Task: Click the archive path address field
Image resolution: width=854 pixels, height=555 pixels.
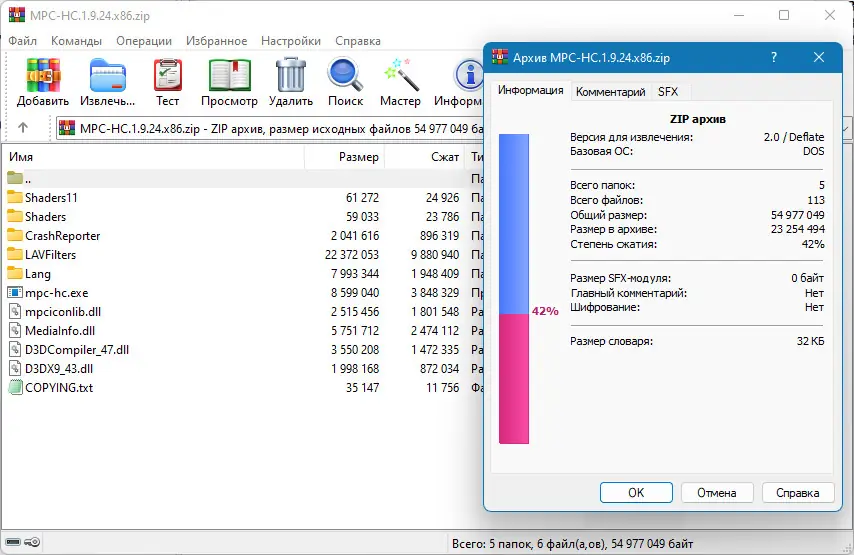Action: click(x=270, y=129)
